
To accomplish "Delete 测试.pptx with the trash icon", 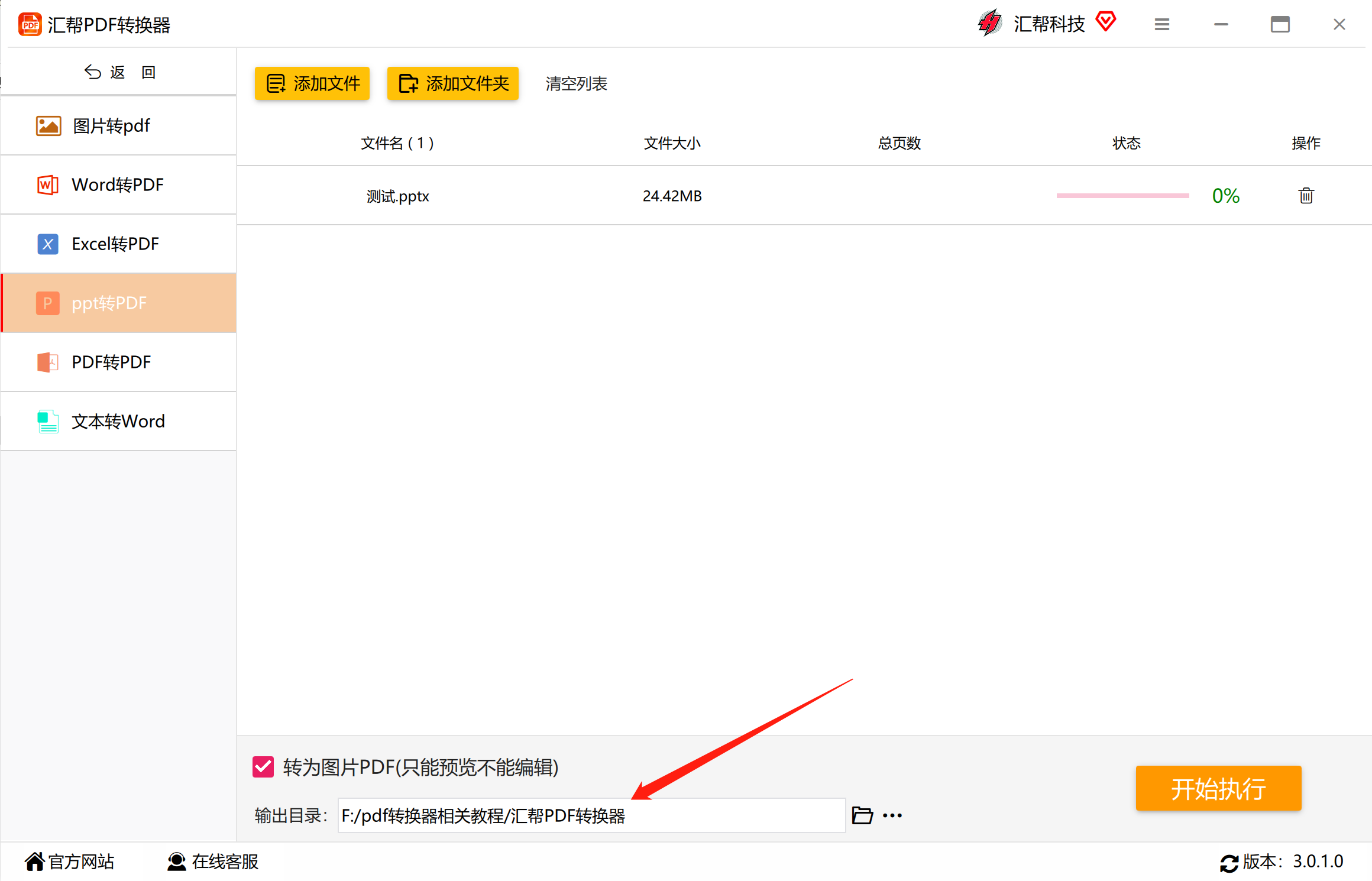I will pyautogui.click(x=1306, y=195).
